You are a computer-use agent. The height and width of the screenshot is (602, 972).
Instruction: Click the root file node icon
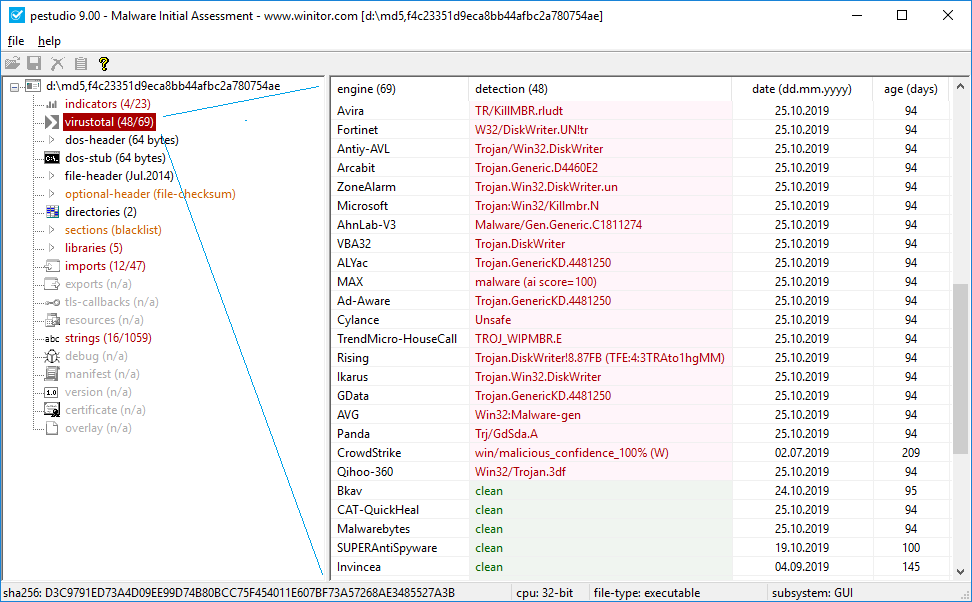click(33, 86)
